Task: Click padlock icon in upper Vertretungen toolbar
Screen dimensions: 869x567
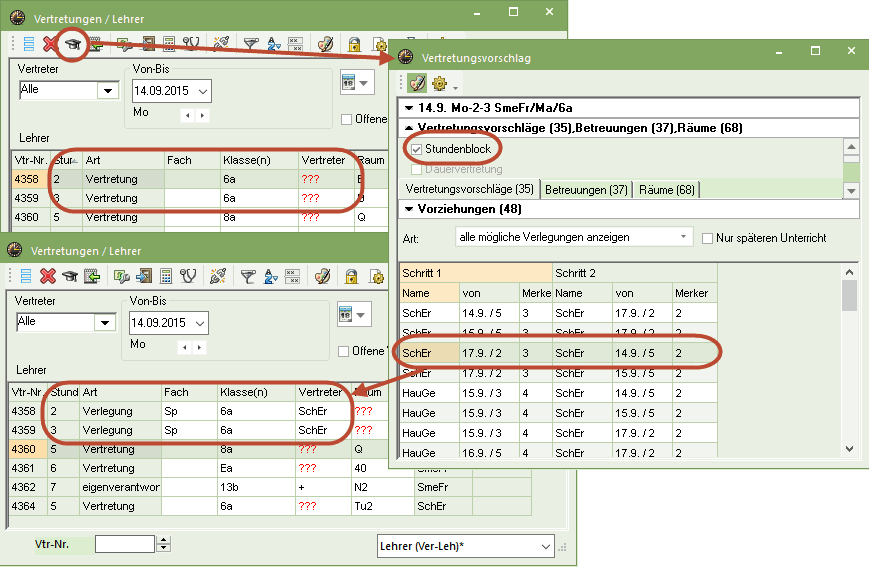Action: [355, 43]
